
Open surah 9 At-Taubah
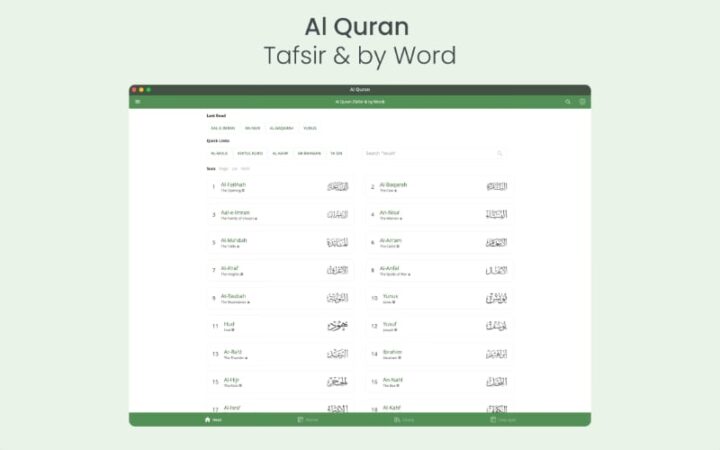click(x=280, y=298)
